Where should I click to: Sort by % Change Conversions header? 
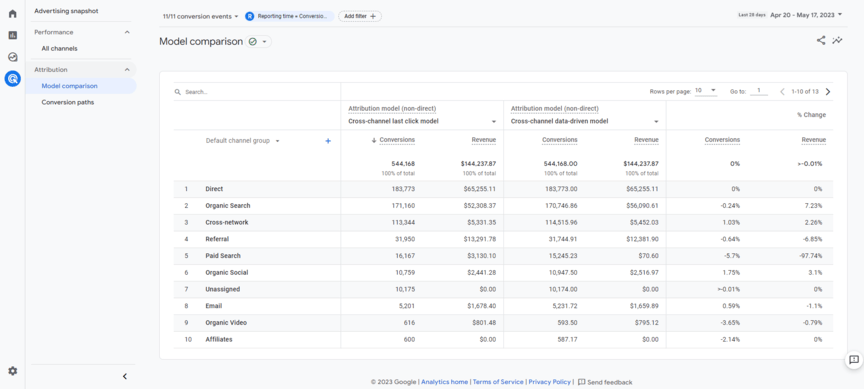(x=722, y=140)
